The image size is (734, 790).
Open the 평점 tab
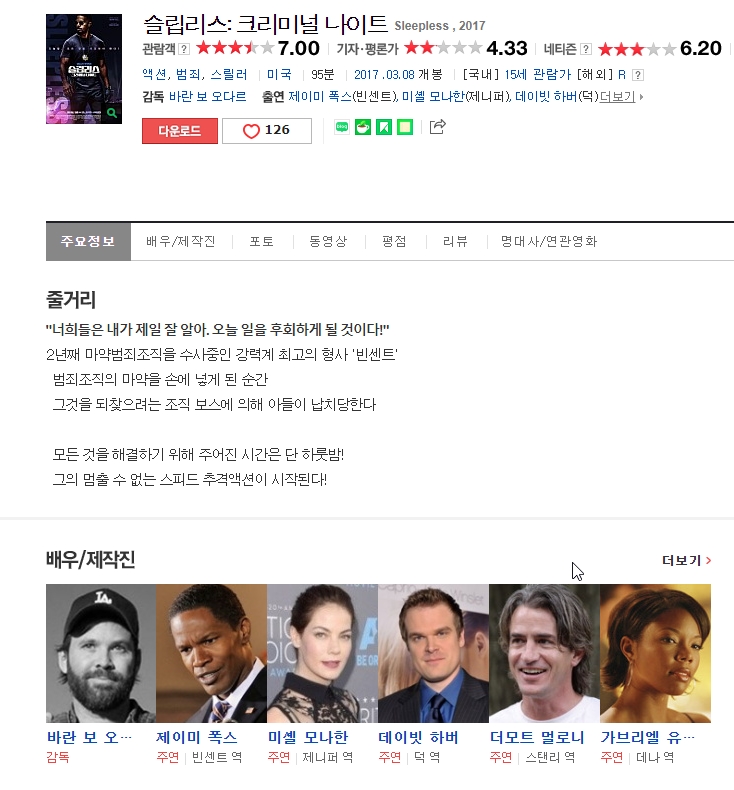click(394, 241)
